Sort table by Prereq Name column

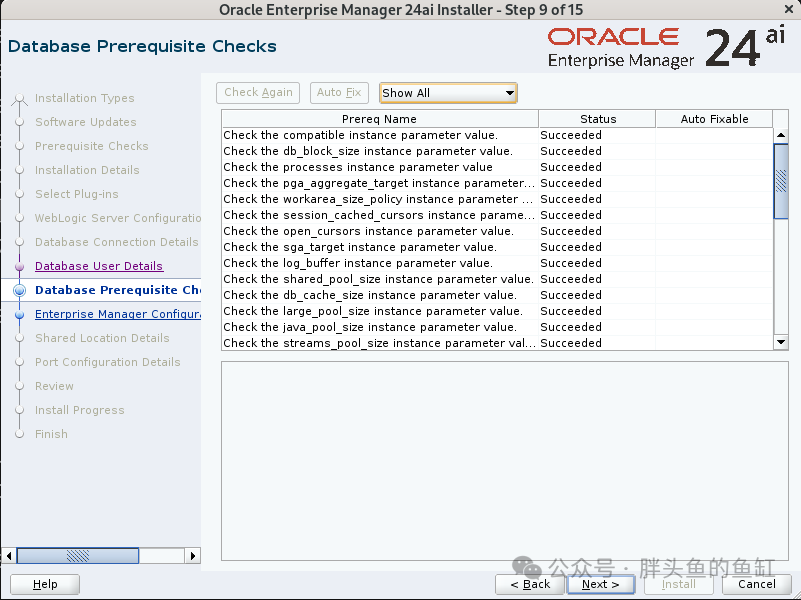380,119
